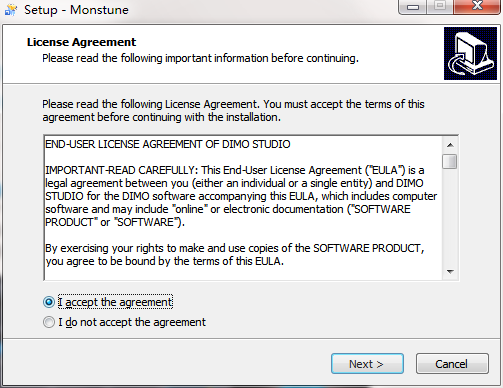Close the Setup window with X button
Screen dimensions: 503x388
coord(477,6)
